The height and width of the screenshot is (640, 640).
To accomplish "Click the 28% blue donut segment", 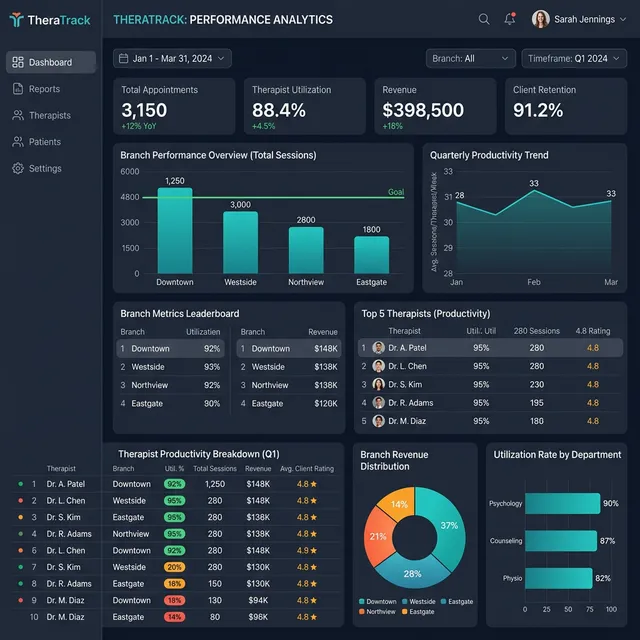I will point(412,573).
